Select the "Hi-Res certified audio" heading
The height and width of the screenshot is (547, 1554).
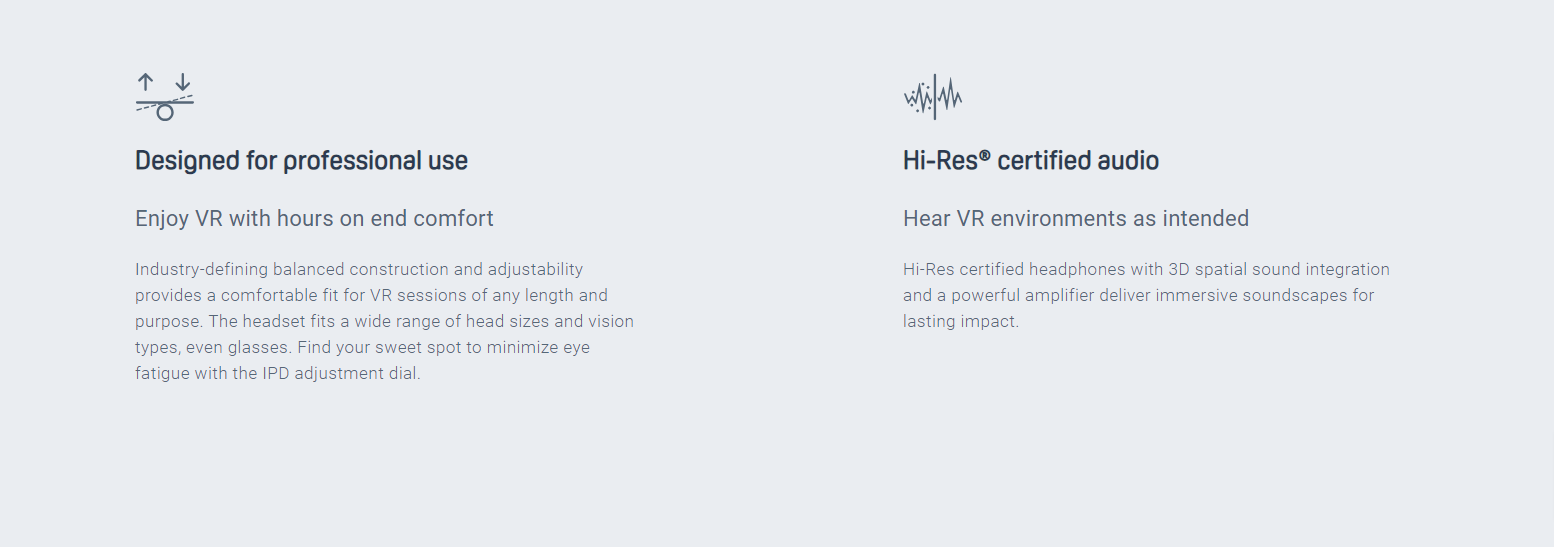1030,161
